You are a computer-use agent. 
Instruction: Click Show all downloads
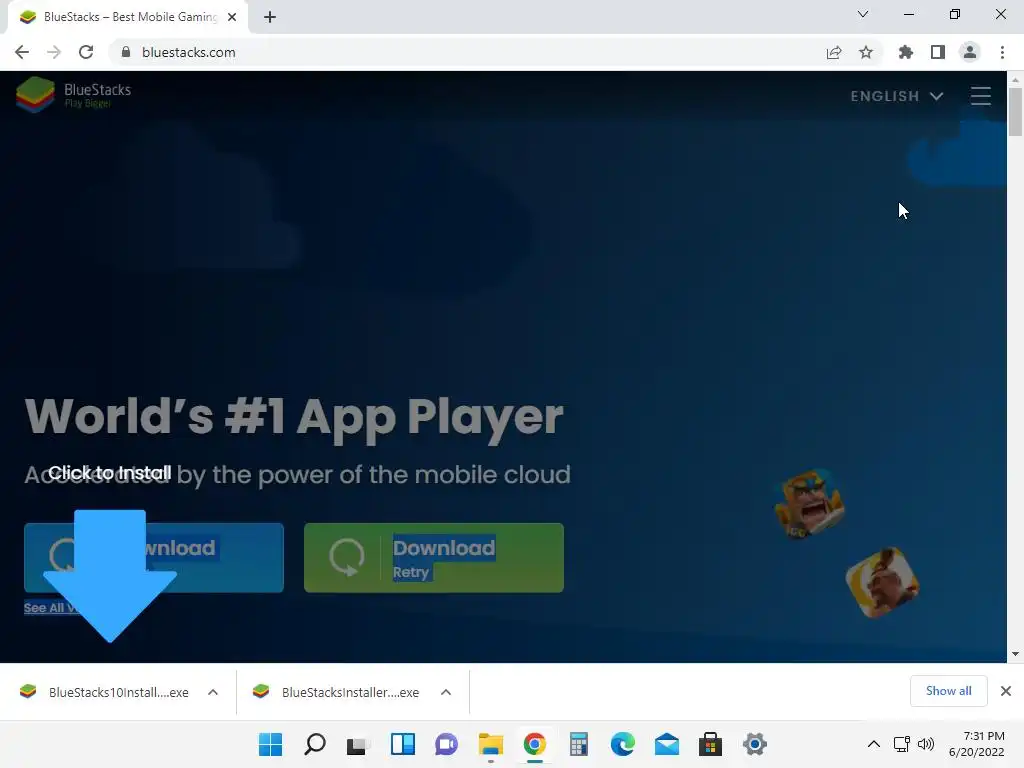click(x=948, y=691)
